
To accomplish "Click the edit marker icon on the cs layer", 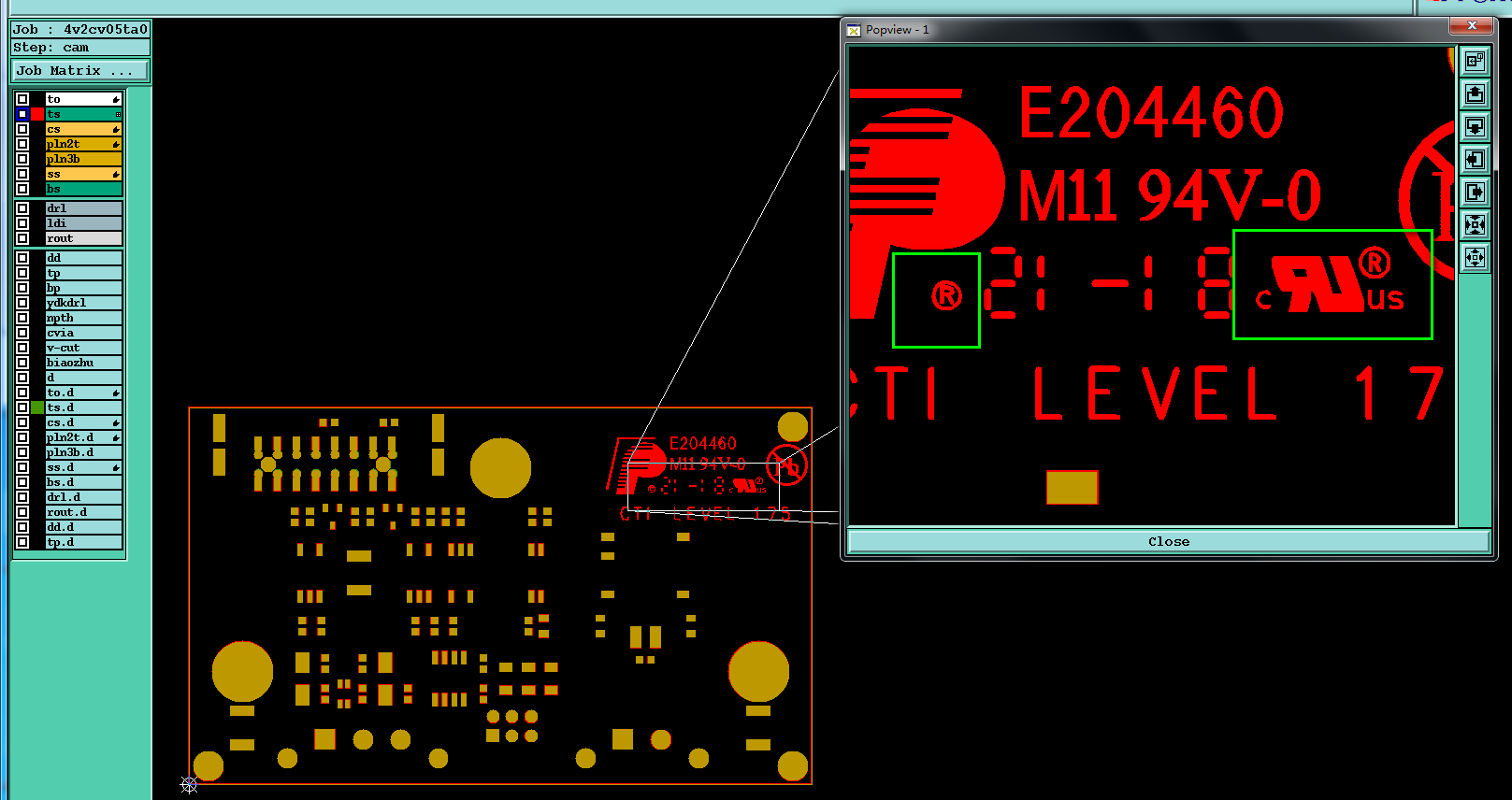I will point(116,129).
